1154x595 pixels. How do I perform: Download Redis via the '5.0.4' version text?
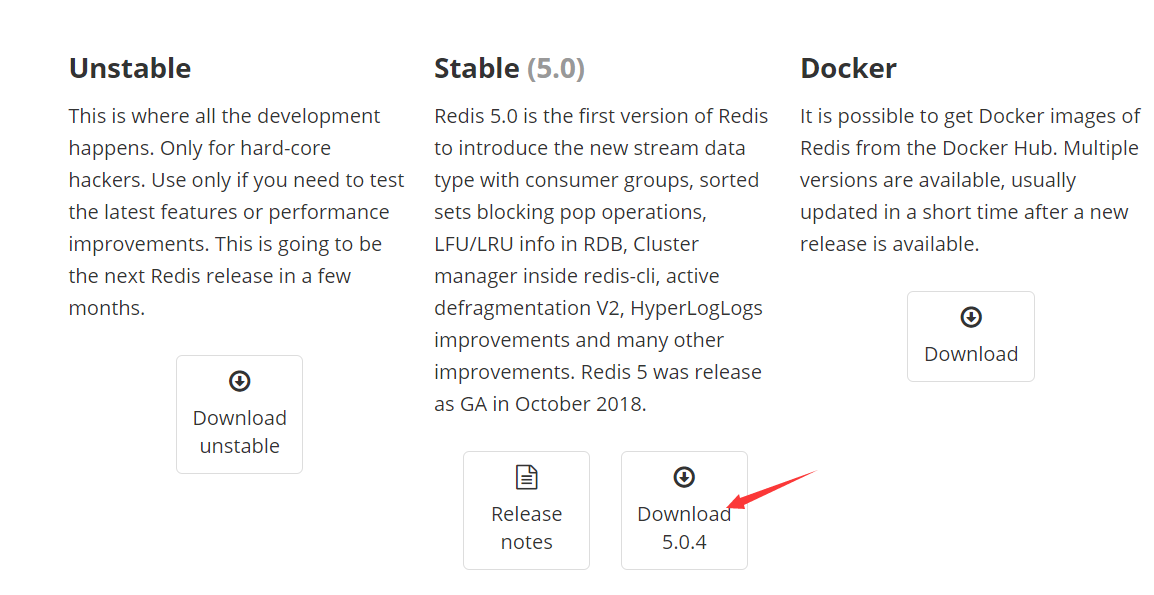pos(684,542)
